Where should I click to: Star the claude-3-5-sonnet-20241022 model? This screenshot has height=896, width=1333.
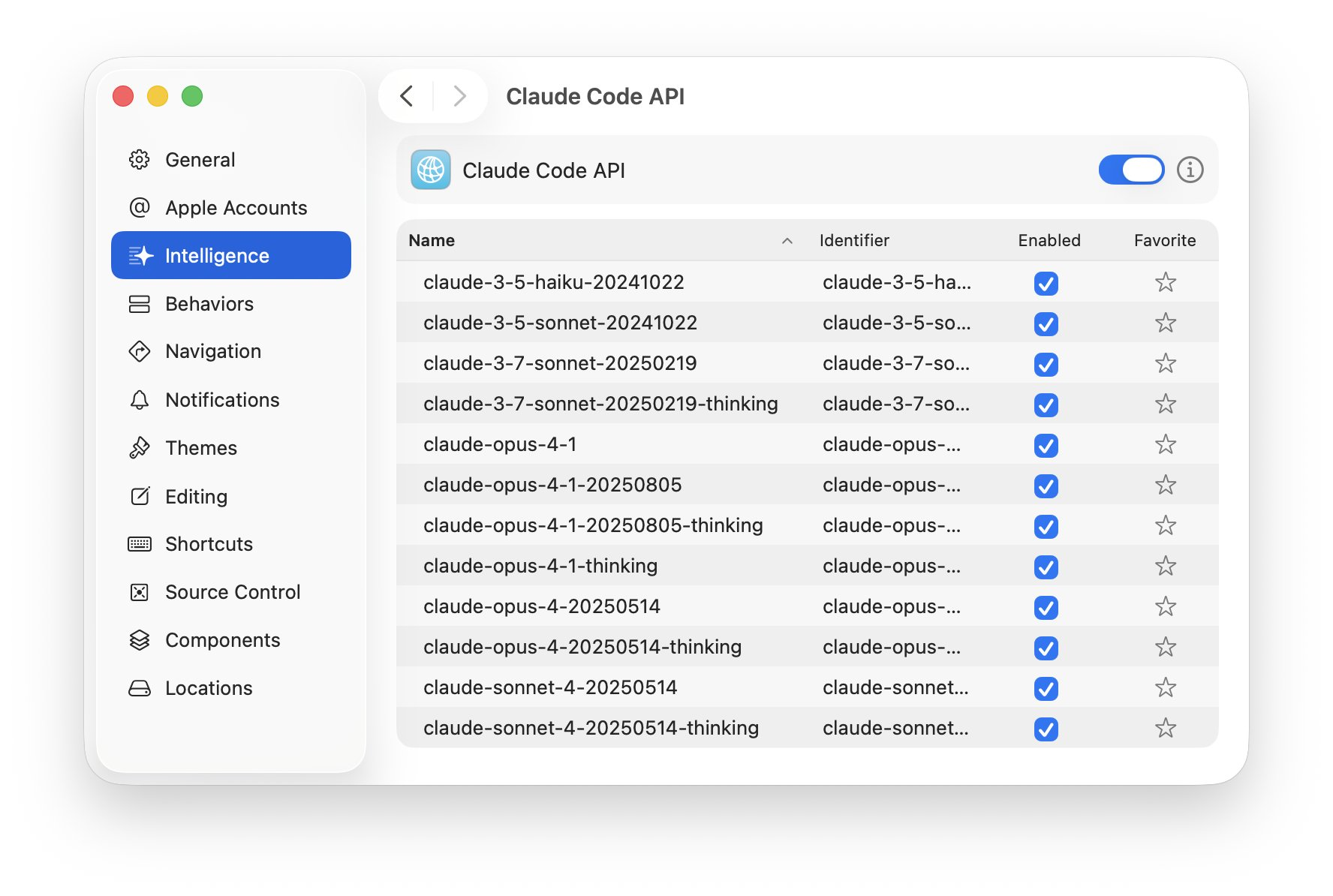coord(1166,323)
